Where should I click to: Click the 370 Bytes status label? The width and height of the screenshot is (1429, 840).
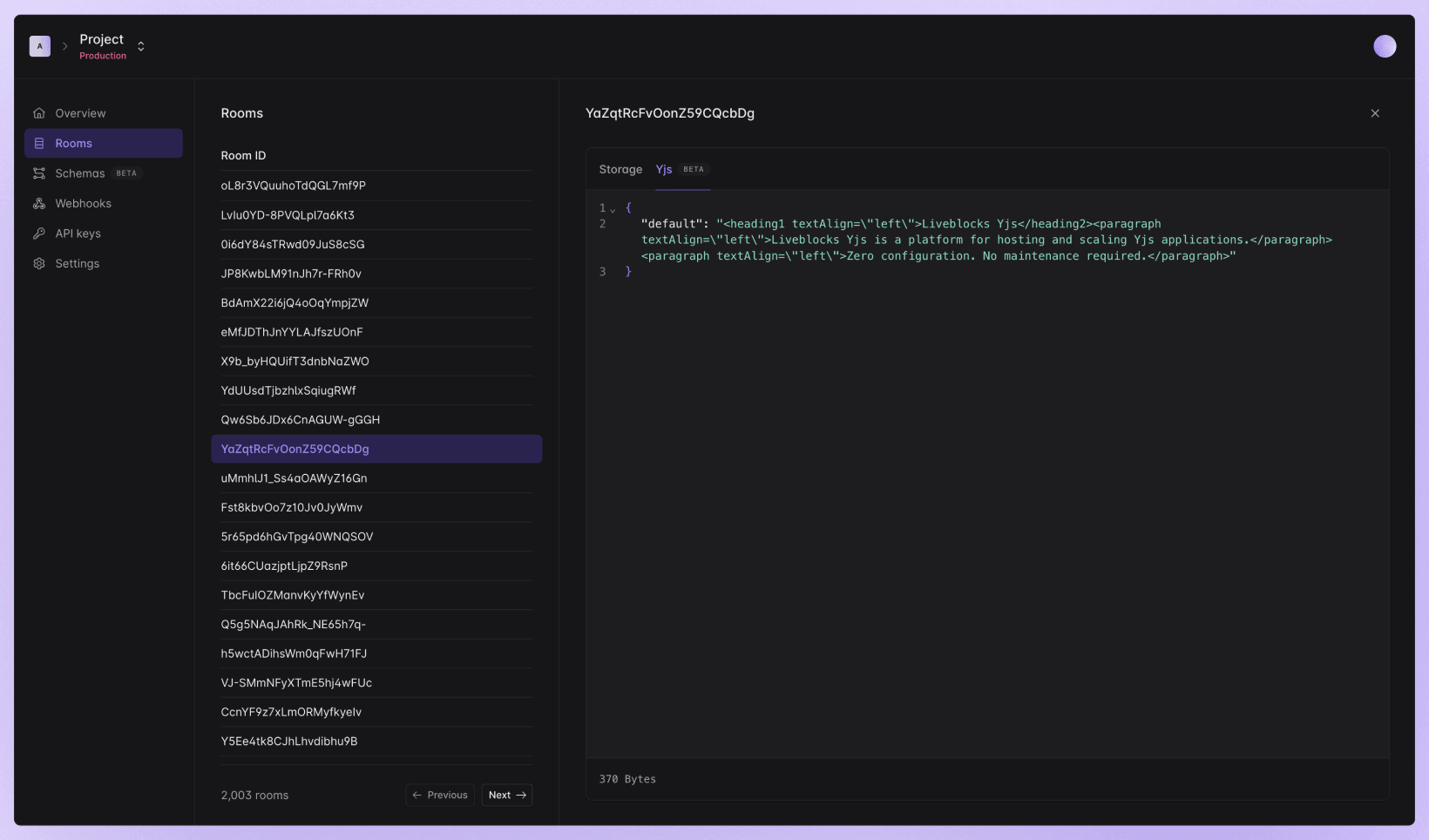click(626, 779)
